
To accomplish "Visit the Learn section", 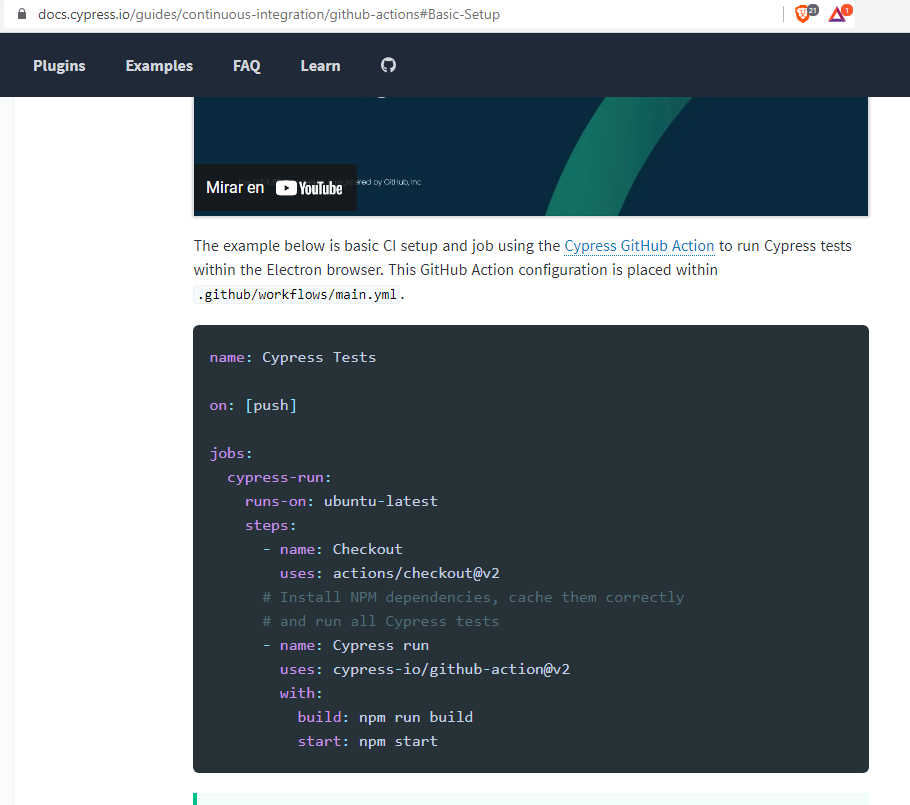I will pyautogui.click(x=320, y=65).
